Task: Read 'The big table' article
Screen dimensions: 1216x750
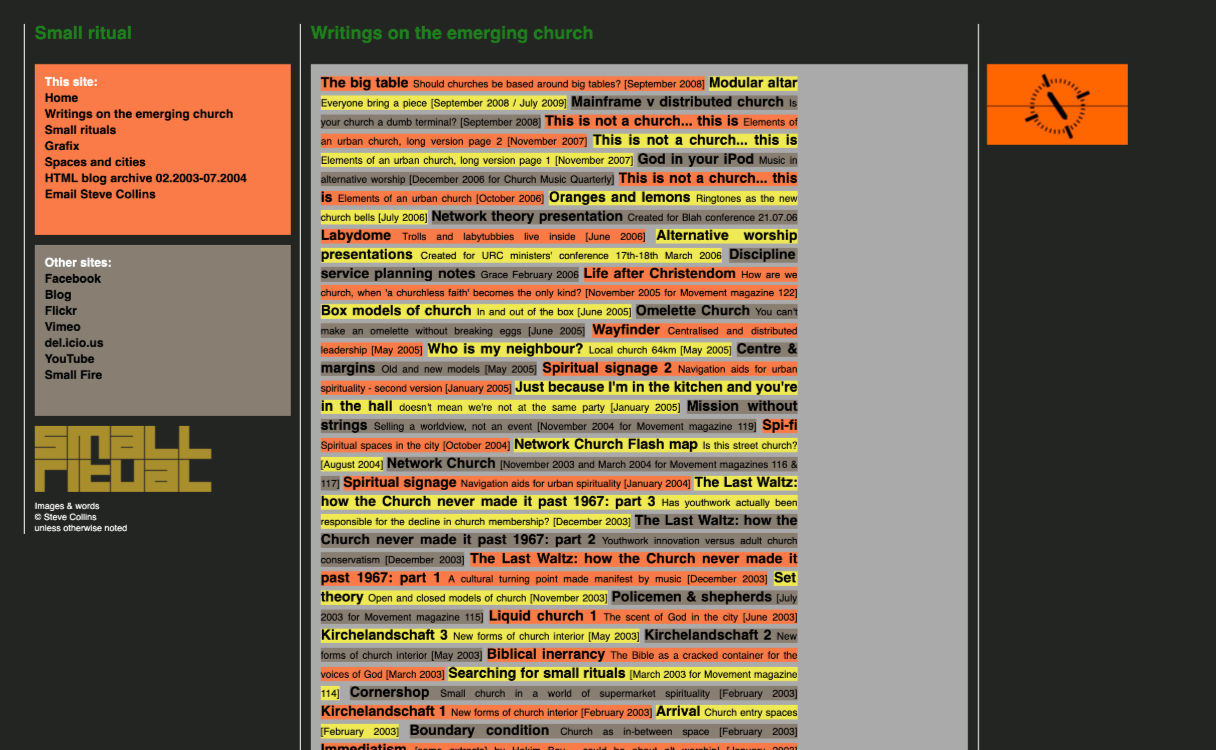Action: (x=364, y=83)
